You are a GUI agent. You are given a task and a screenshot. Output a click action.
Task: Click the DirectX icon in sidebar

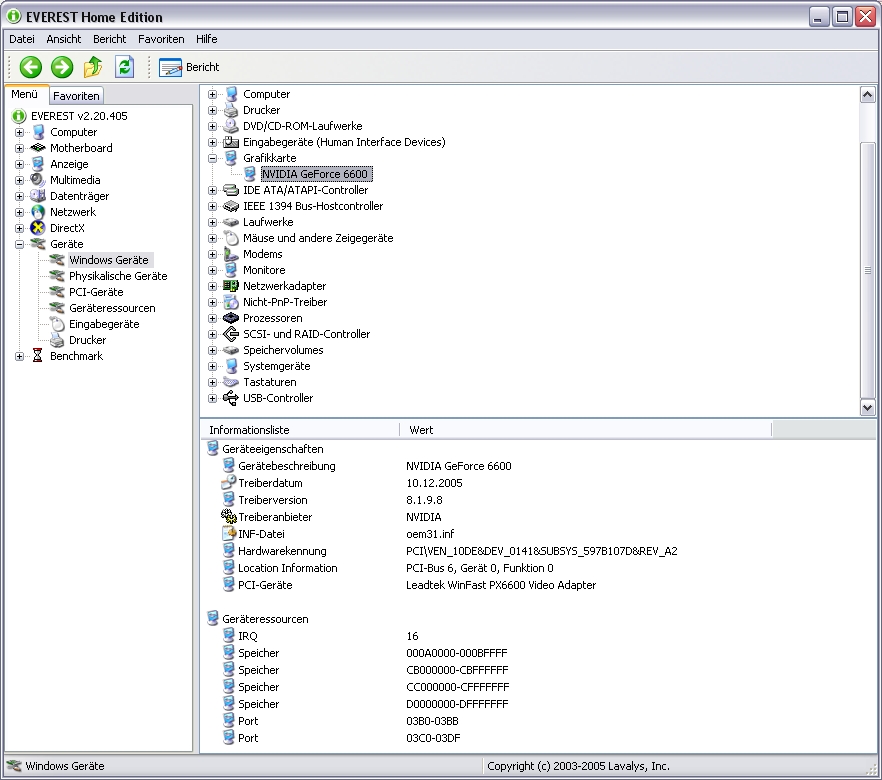(x=38, y=228)
